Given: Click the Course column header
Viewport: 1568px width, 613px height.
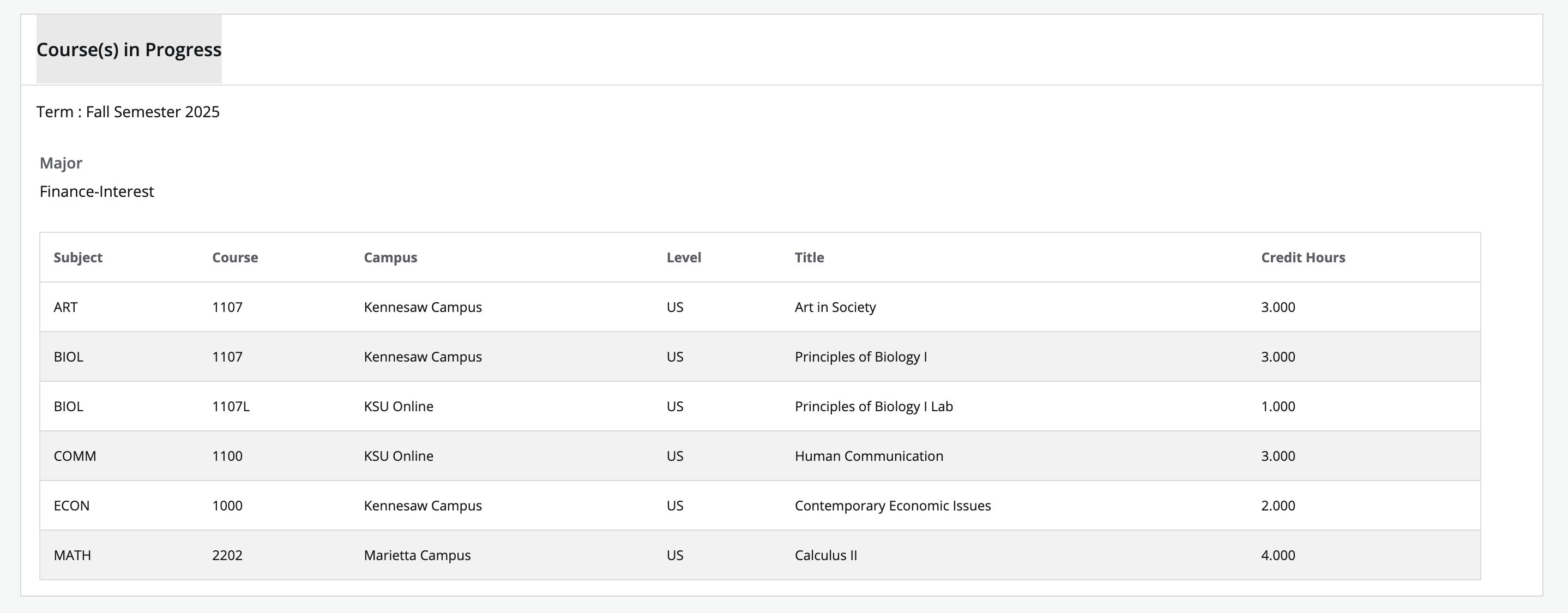Looking at the screenshot, I should 235,257.
